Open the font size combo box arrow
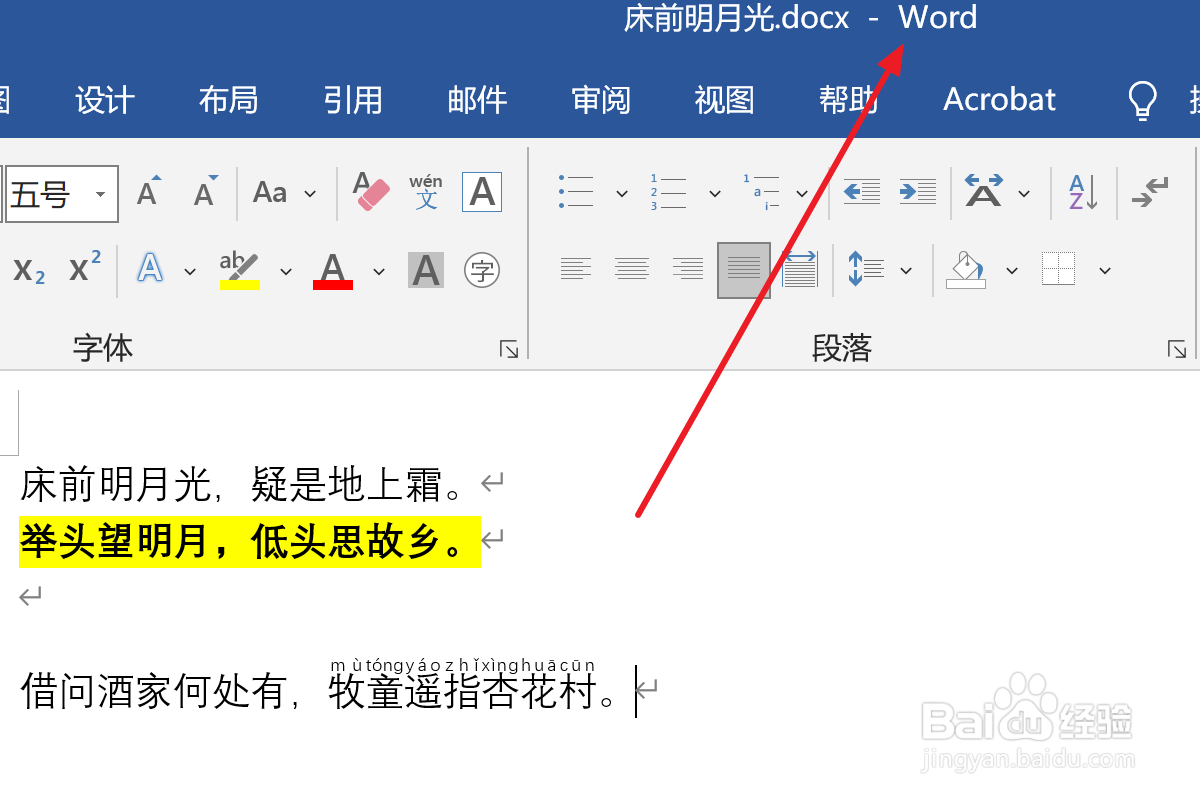1200x800 pixels. [x=100, y=193]
